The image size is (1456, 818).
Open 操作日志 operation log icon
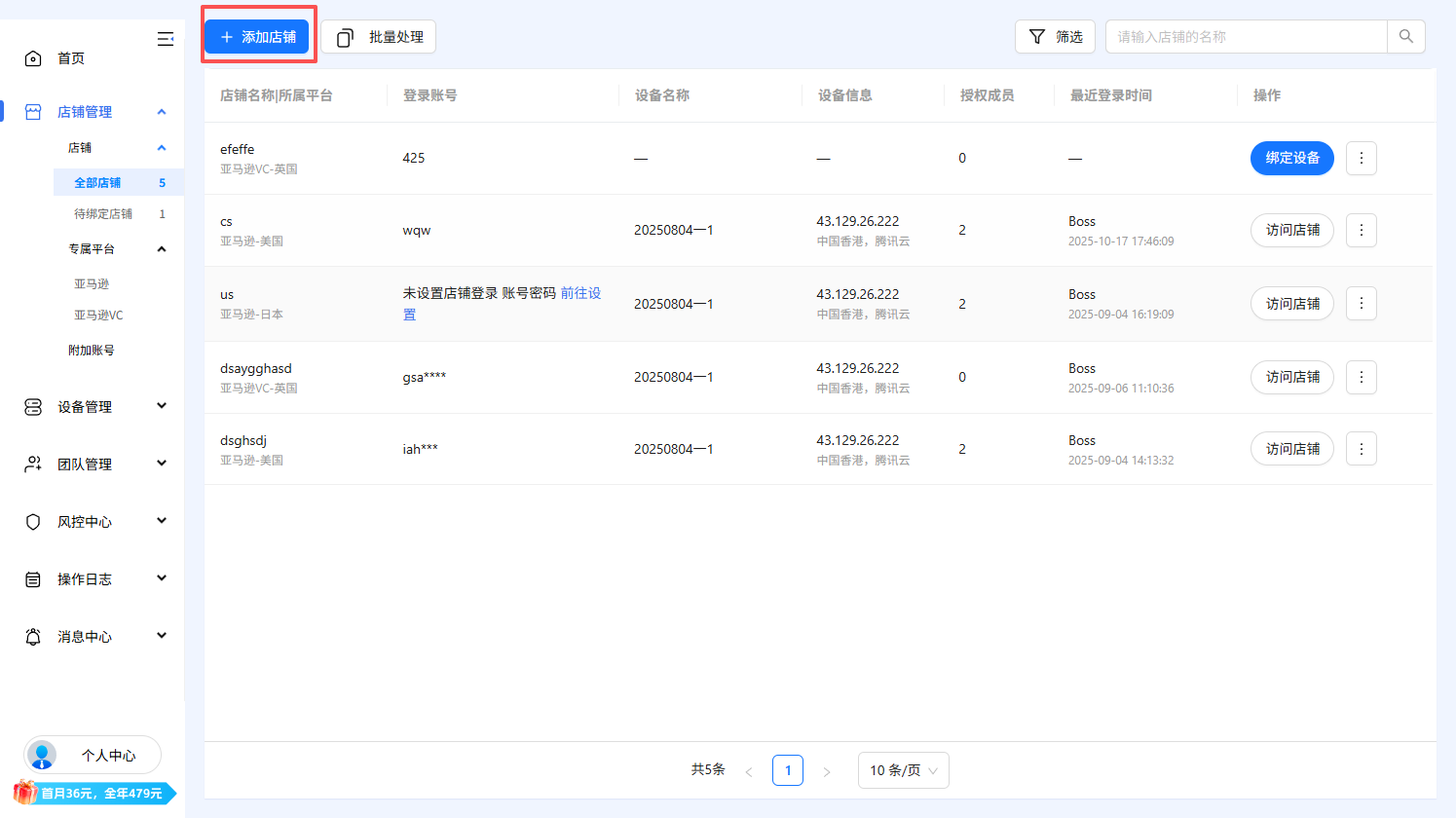(x=32, y=578)
